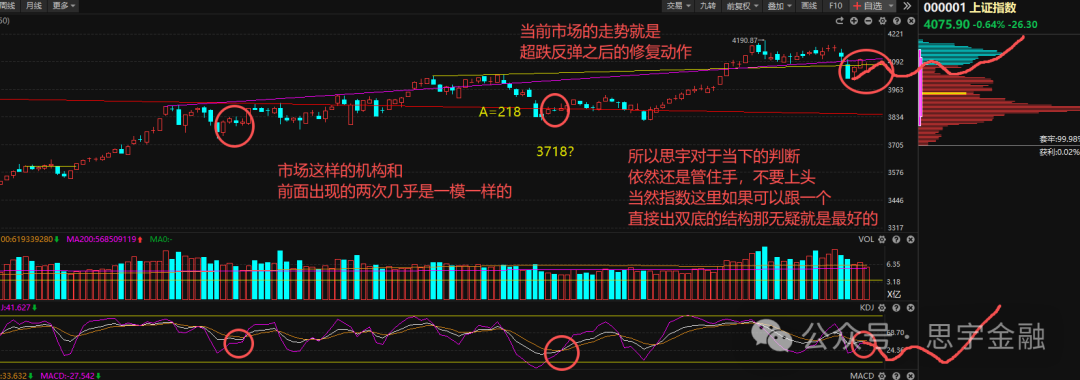Open VOL panel help question icon
This screenshot has width=1080, height=380.
click(x=896, y=240)
